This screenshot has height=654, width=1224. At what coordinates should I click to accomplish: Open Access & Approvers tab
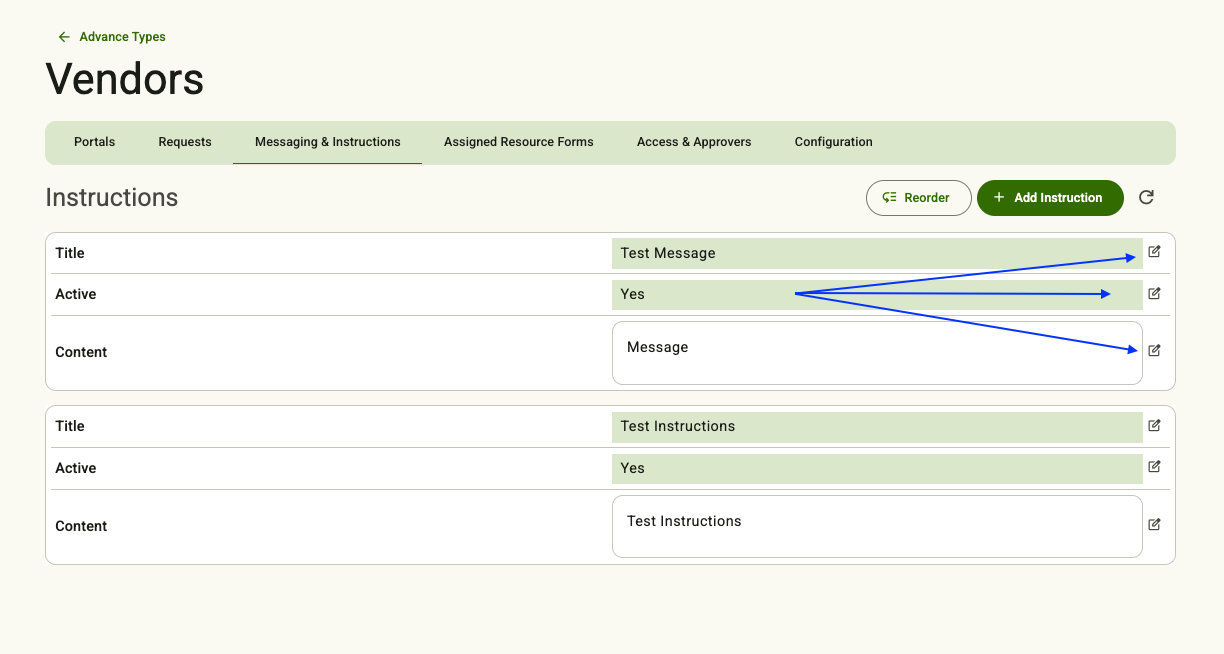tap(694, 142)
